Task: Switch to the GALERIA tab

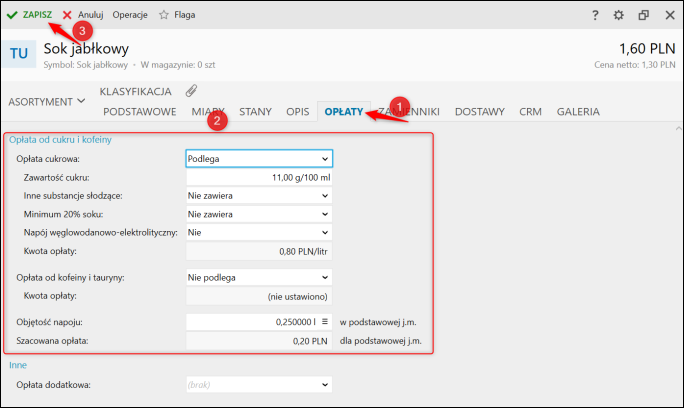Action: pyautogui.click(x=578, y=112)
